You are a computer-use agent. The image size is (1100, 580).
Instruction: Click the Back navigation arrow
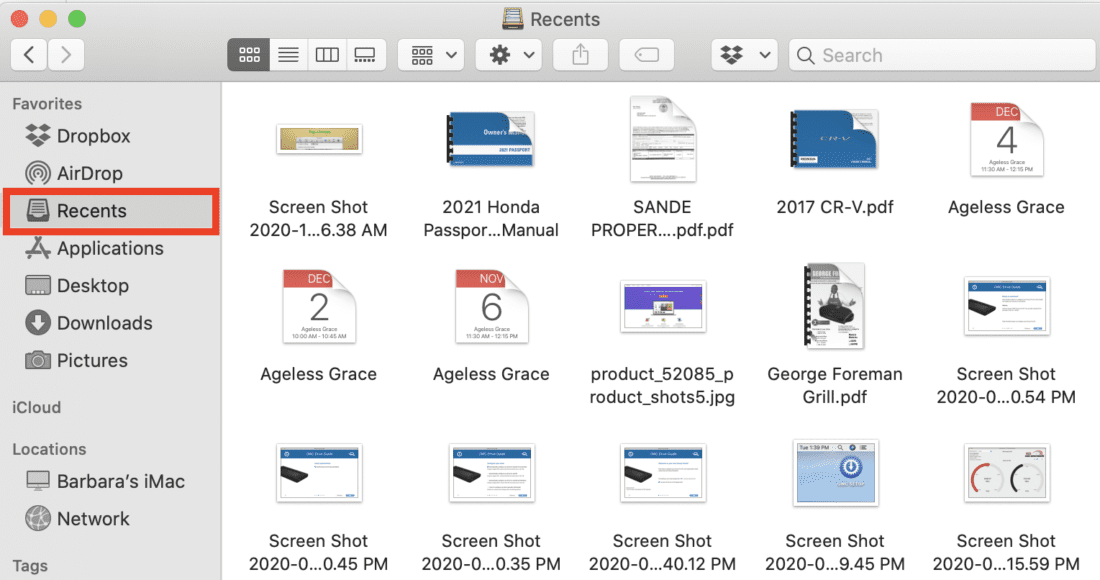29,55
